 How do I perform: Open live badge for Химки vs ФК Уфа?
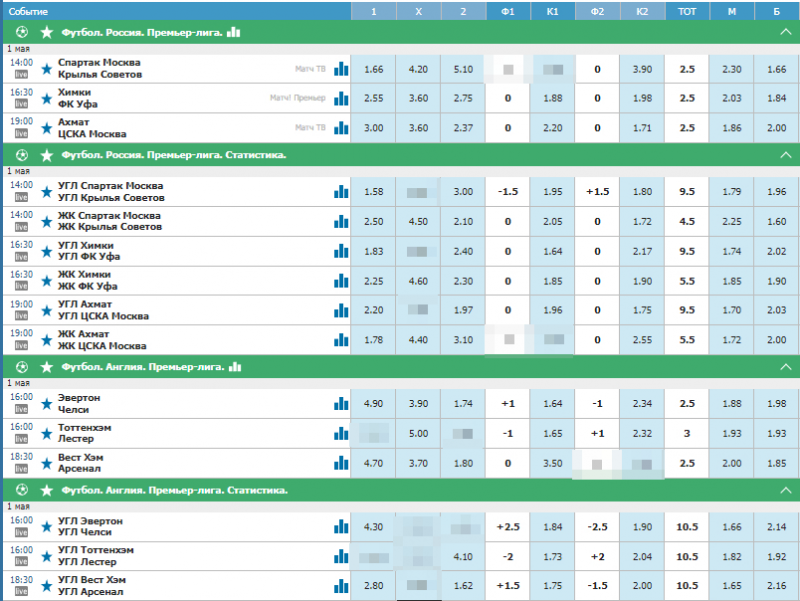(x=20, y=105)
